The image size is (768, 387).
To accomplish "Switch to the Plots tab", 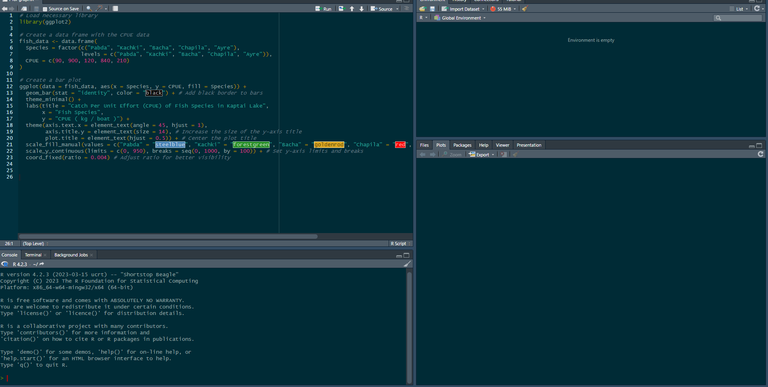I will pos(441,145).
